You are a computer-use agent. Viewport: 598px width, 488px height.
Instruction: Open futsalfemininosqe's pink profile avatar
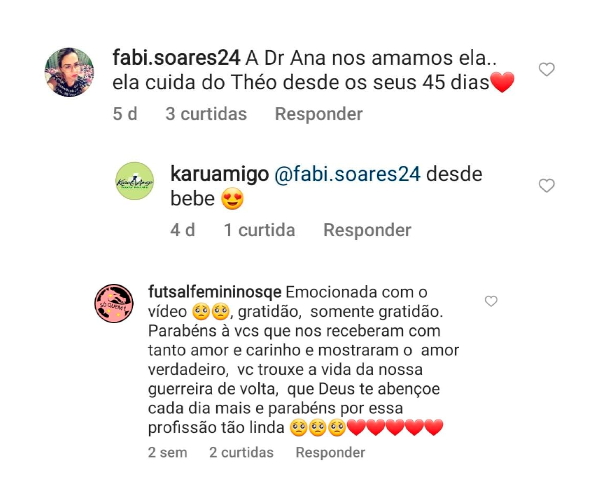click(114, 303)
